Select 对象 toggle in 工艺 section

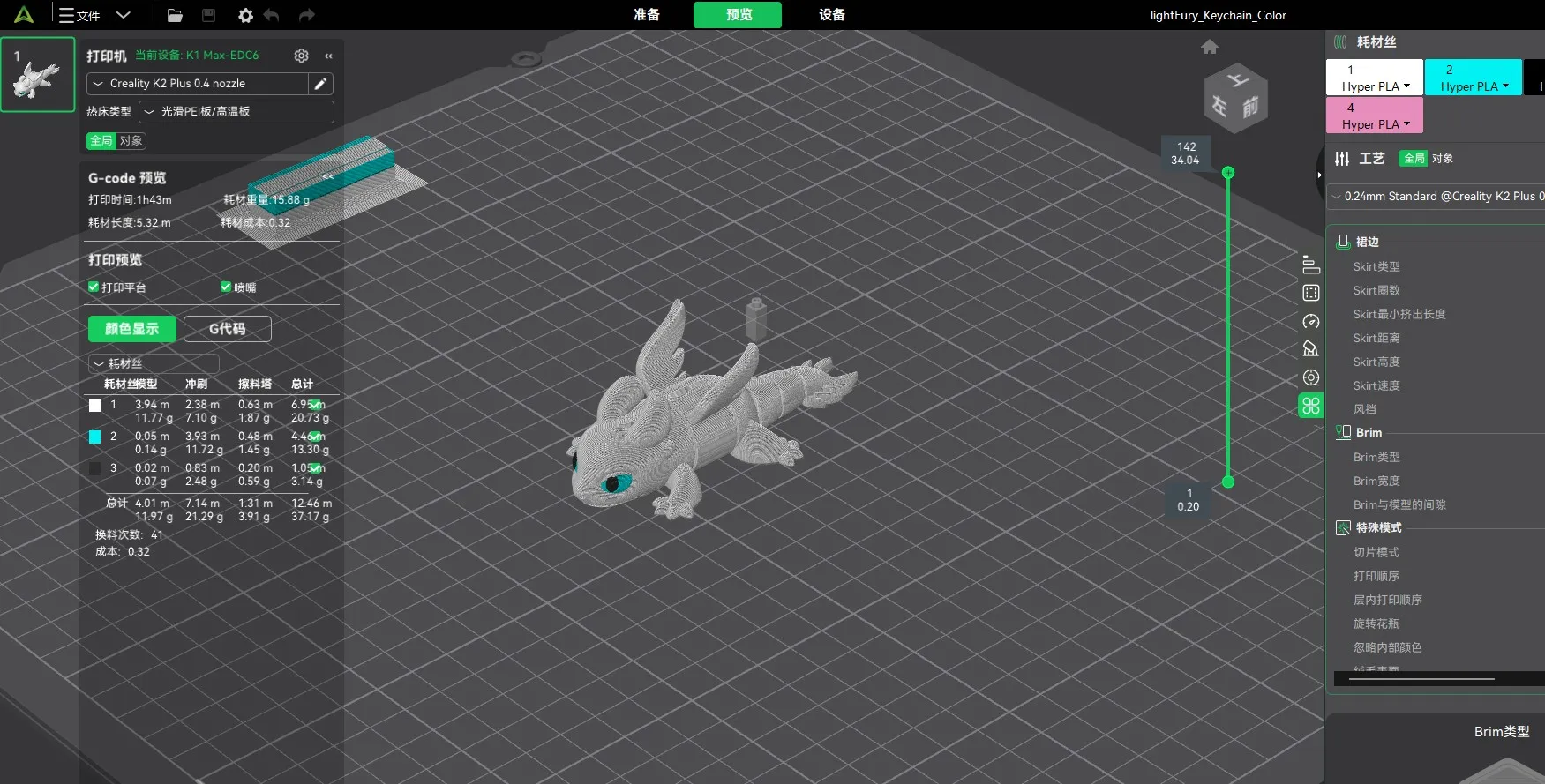(x=1443, y=159)
